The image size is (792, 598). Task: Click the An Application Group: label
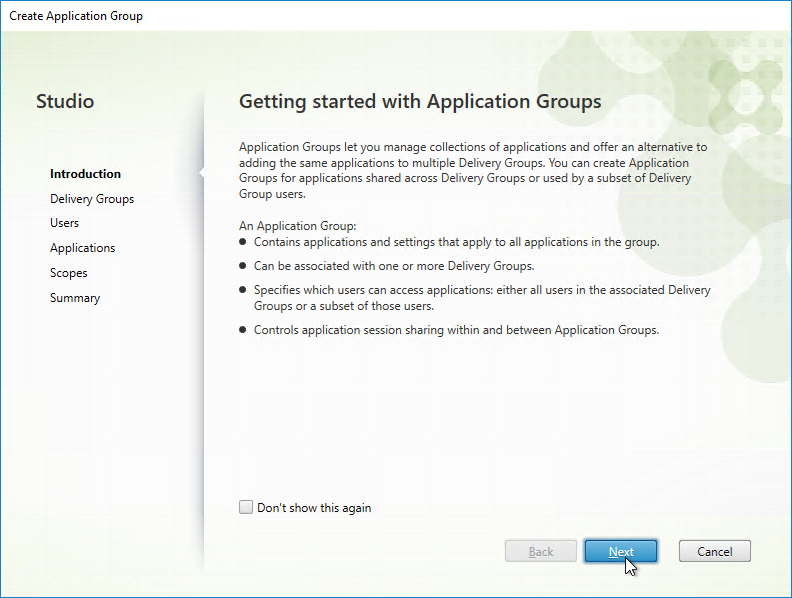pos(298,226)
